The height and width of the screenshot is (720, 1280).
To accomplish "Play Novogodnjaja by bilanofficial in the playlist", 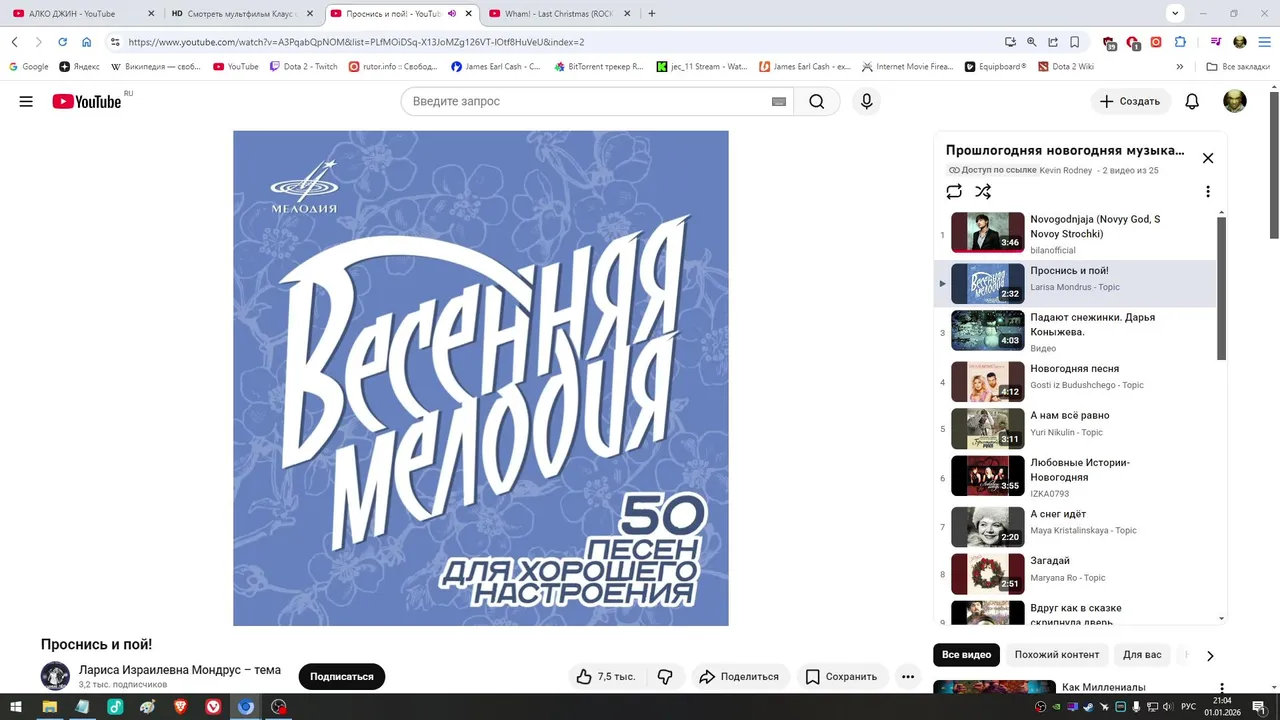I will pyautogui.click(x=1075, y=233).
